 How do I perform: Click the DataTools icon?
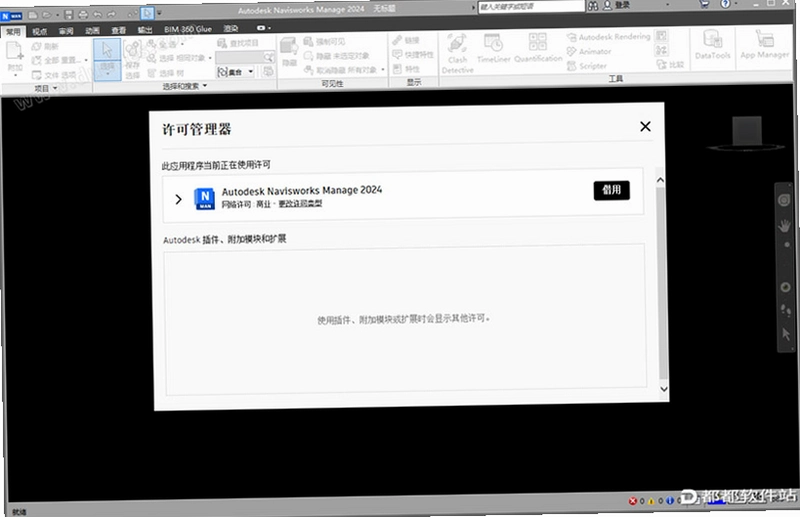712,39
